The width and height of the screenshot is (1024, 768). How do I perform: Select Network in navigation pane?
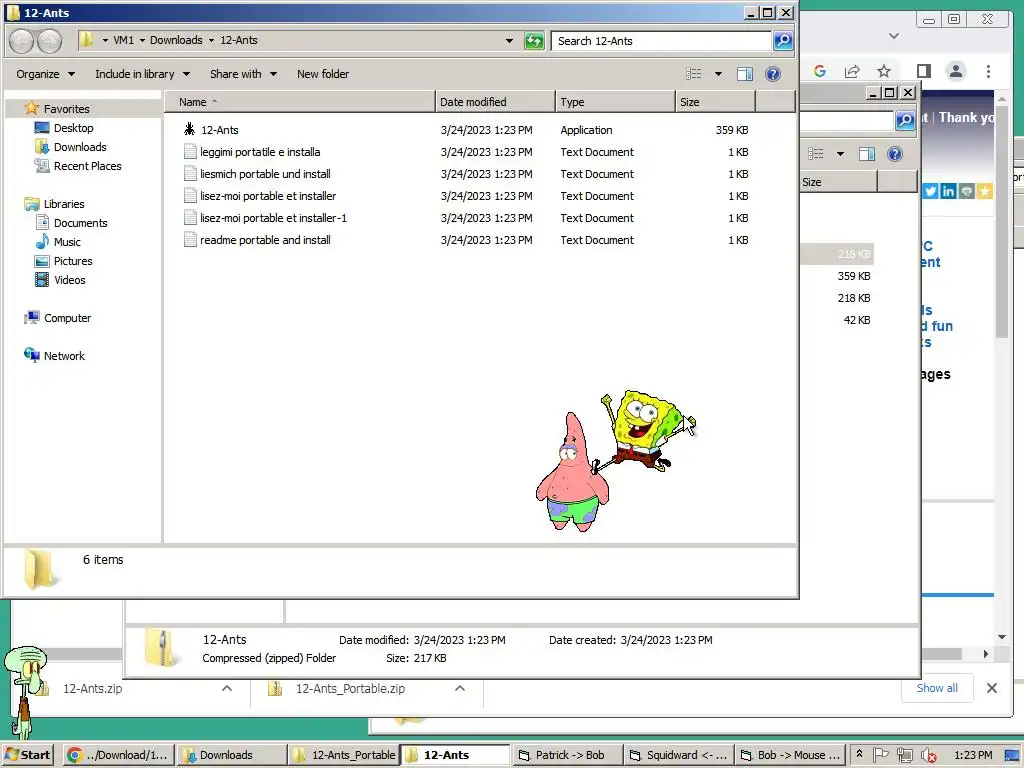[x=64, y=356]
